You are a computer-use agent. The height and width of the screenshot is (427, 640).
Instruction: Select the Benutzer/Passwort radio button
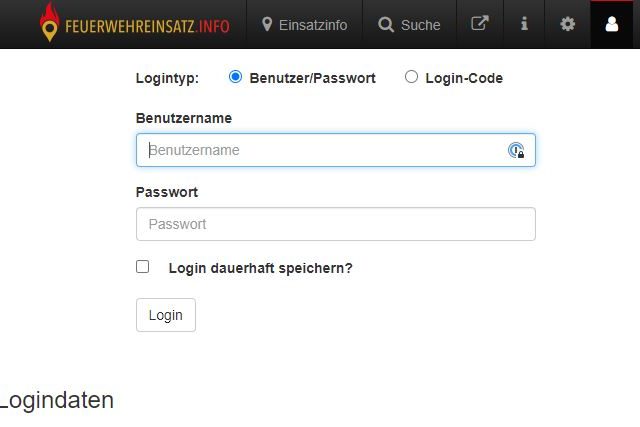(x=236, y=77)
